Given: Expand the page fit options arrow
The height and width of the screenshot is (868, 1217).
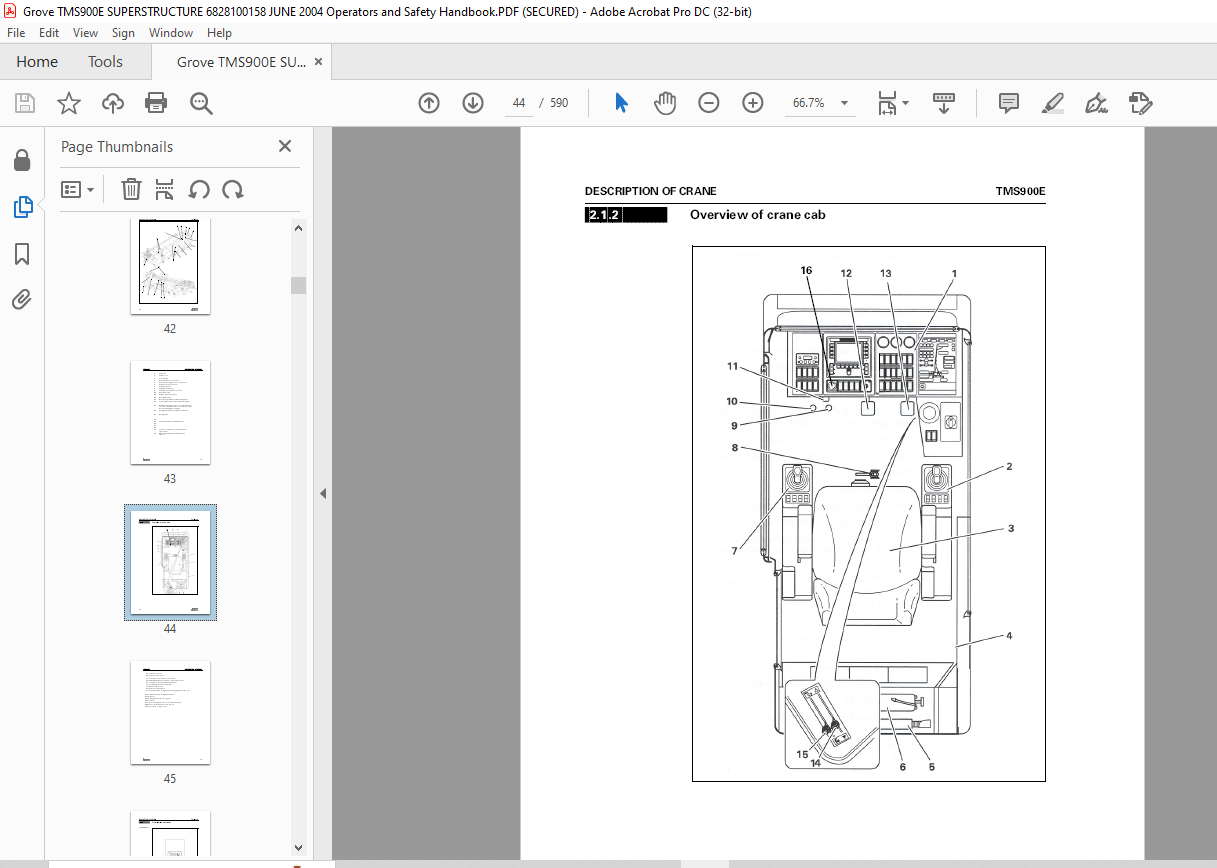Looking at the screenshot, I should [906, 103].
